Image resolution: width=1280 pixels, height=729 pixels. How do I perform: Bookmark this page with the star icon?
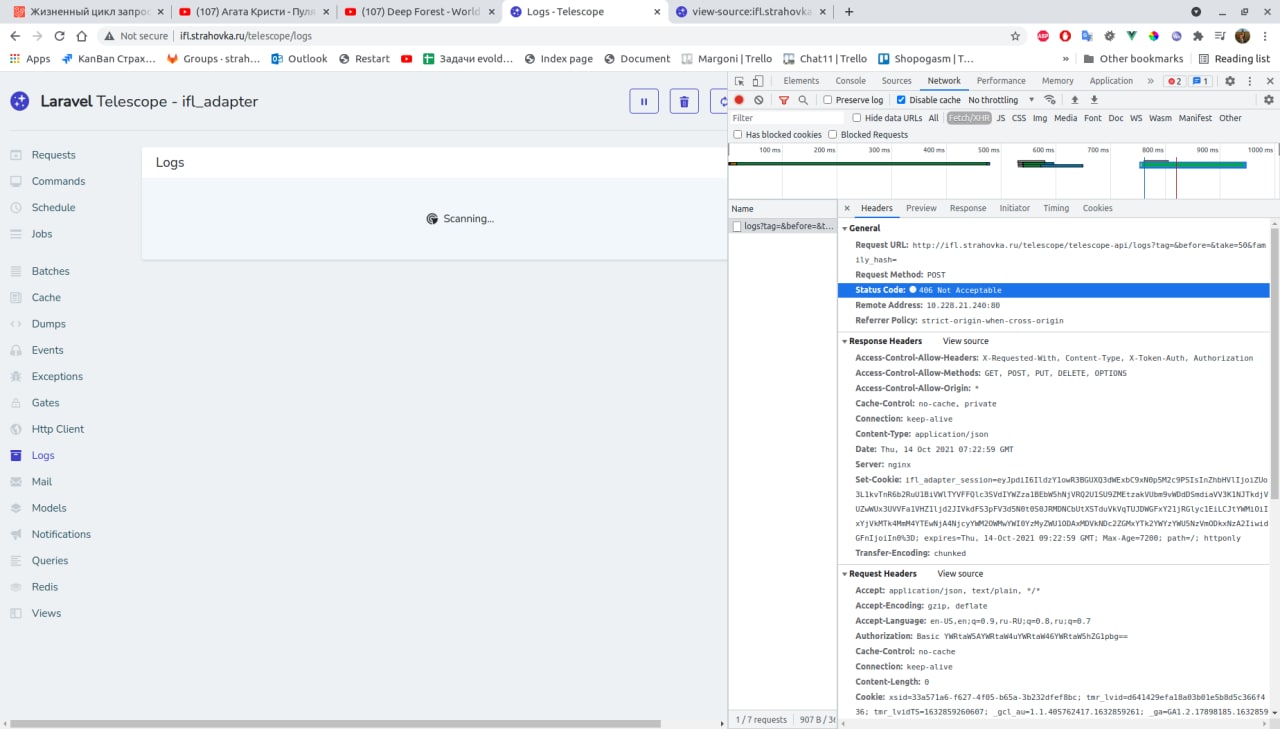(x=1015, y=36)
